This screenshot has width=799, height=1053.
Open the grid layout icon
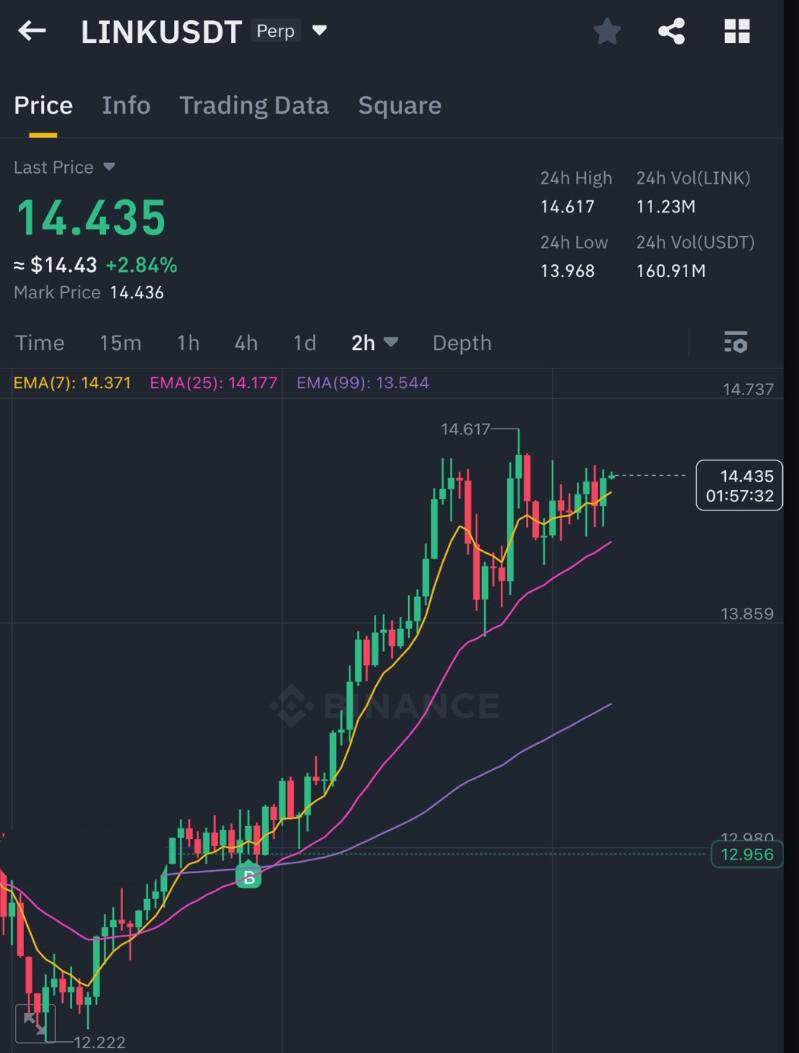pyautogui.click(x=737, y=32)
